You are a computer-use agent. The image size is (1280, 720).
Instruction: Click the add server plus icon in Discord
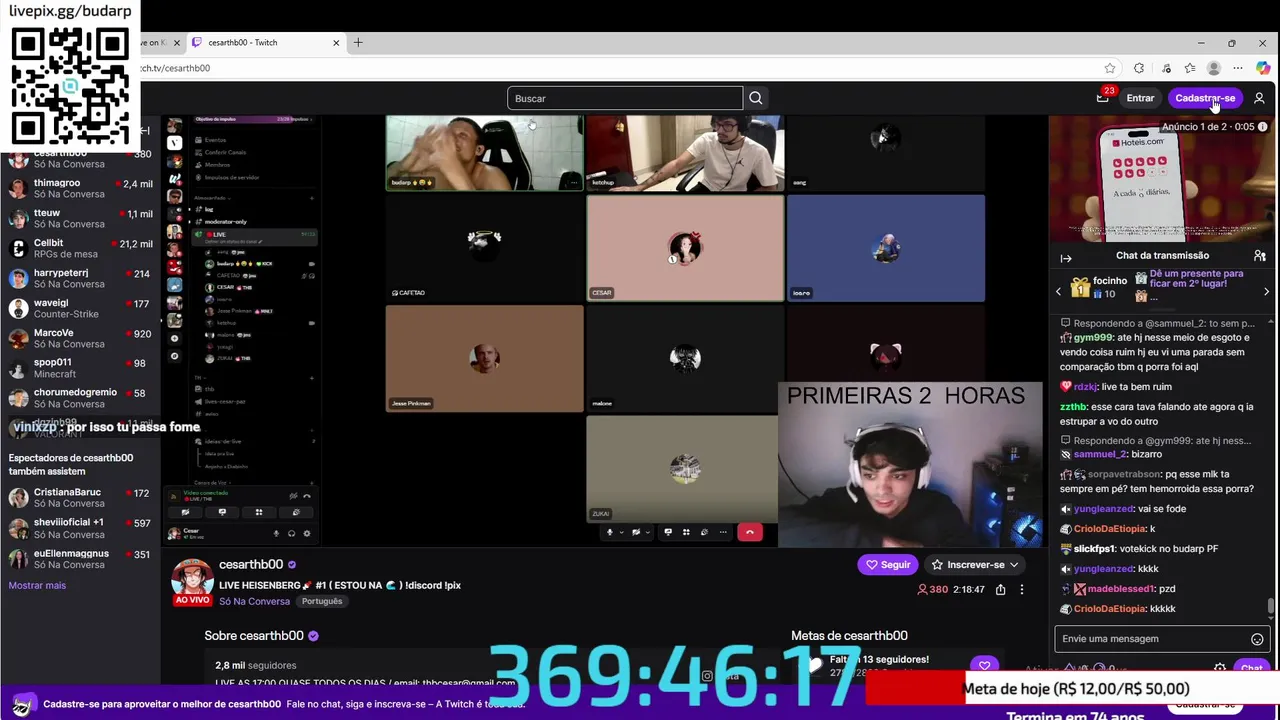(x=174, y=338)
